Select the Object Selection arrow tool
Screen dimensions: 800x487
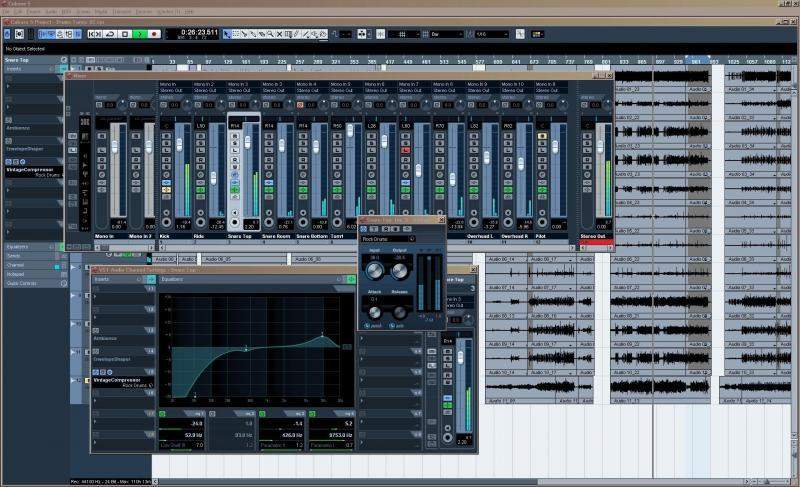(227, 34)
